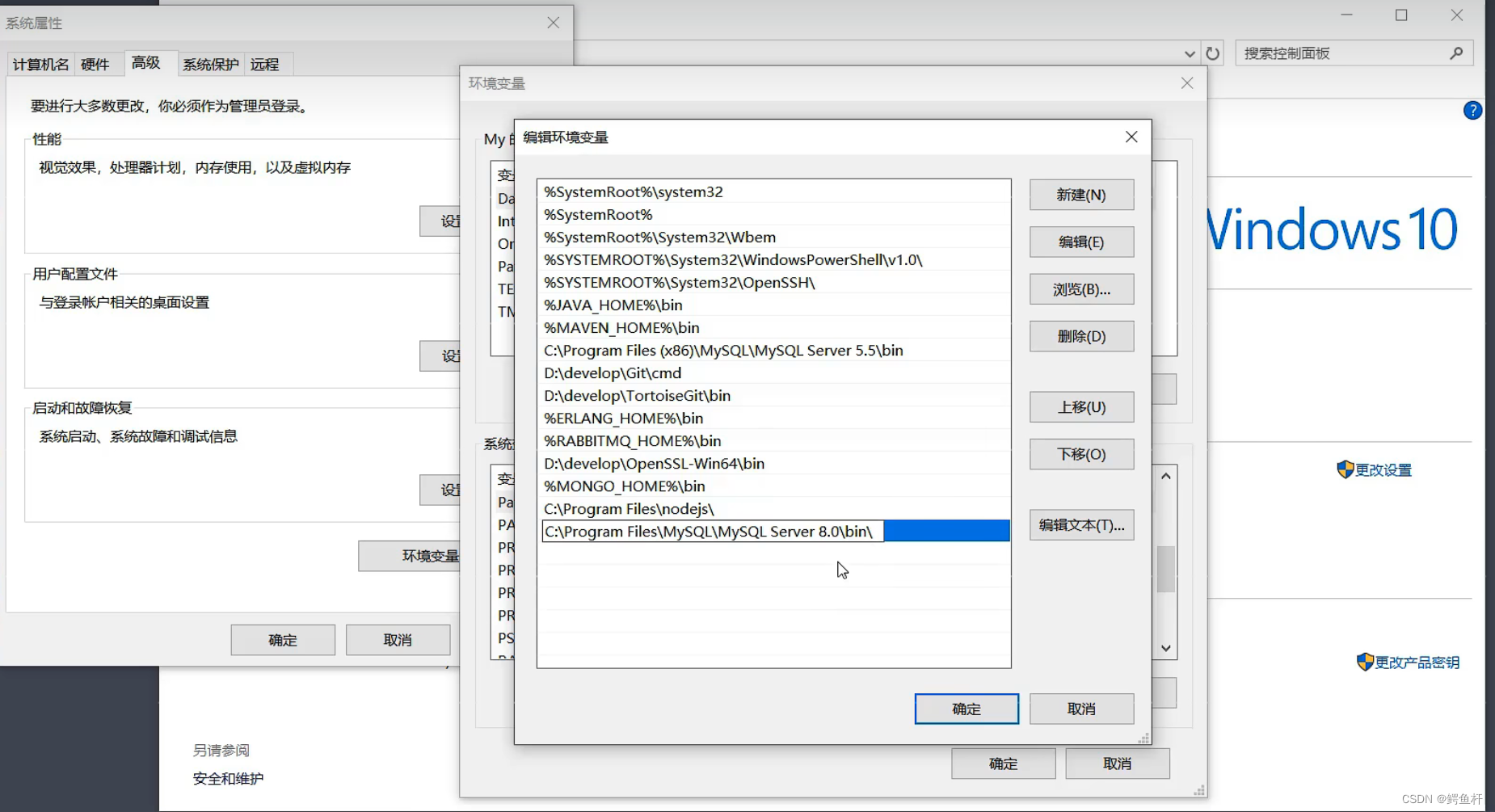Close the 系统属性 window

point(554,23)
